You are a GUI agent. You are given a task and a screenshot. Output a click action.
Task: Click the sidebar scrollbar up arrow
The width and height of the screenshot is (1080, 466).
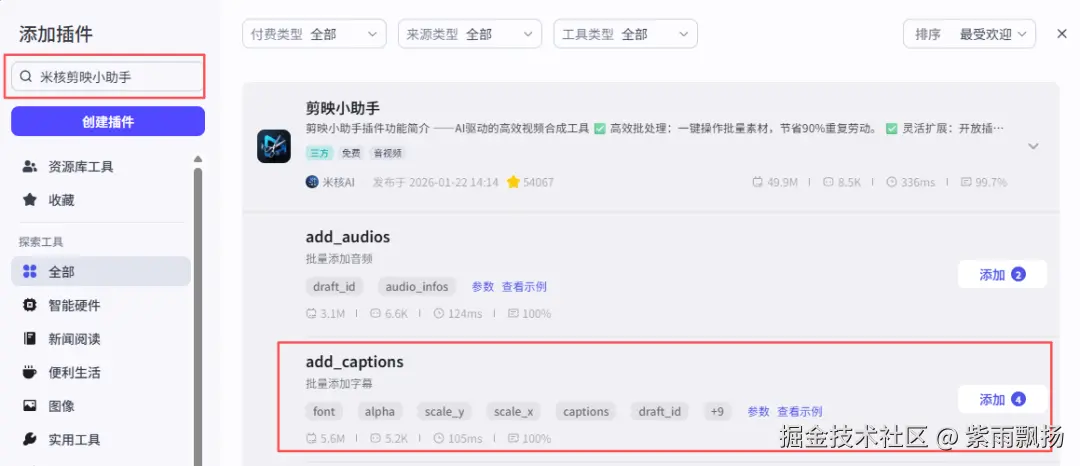click(198, 159)
